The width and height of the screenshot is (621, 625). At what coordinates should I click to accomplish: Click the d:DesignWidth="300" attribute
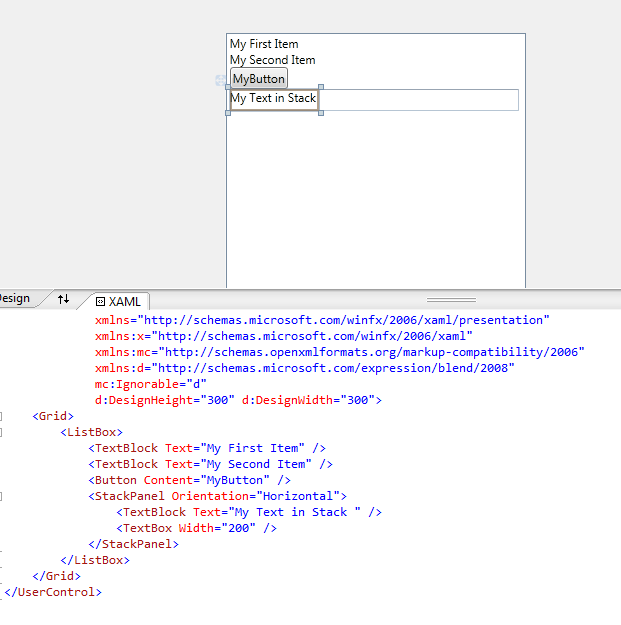(309, 400)
